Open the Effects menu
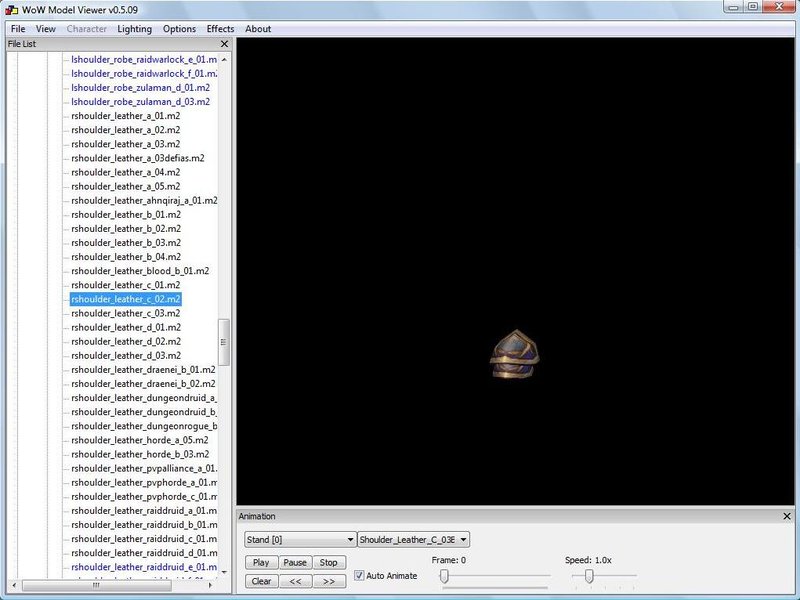The image size is (800, 600). click(220, 29)
